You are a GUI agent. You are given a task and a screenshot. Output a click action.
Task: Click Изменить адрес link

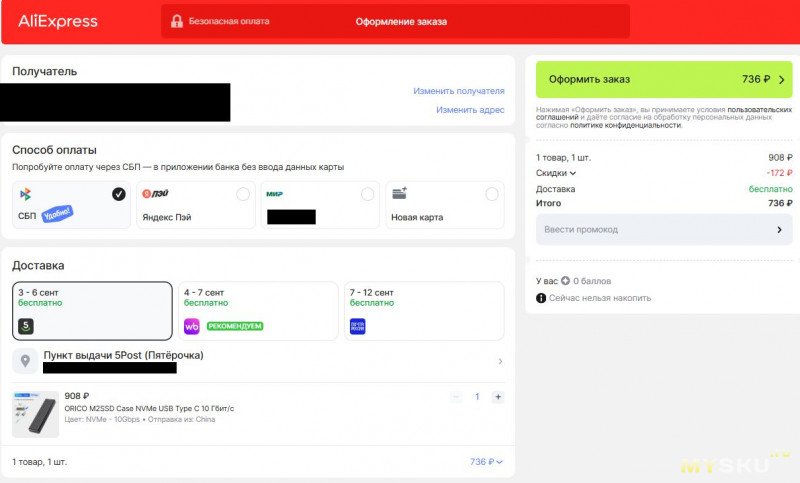point(470,110)
